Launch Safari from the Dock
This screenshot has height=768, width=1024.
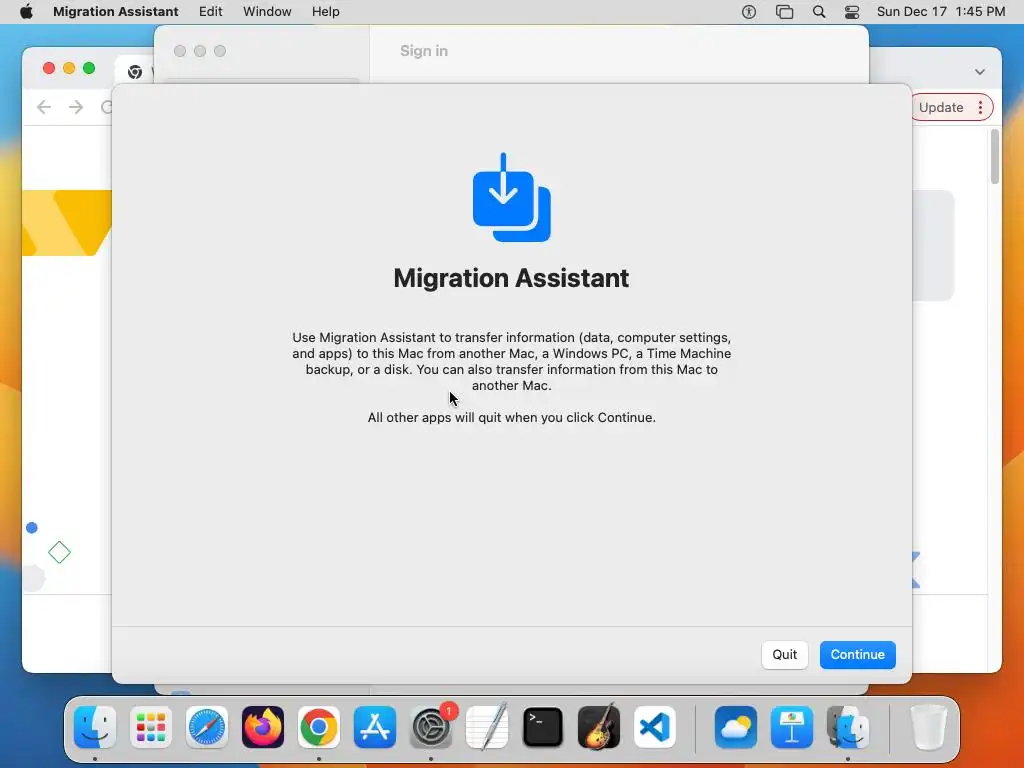[x=207, y=727]
